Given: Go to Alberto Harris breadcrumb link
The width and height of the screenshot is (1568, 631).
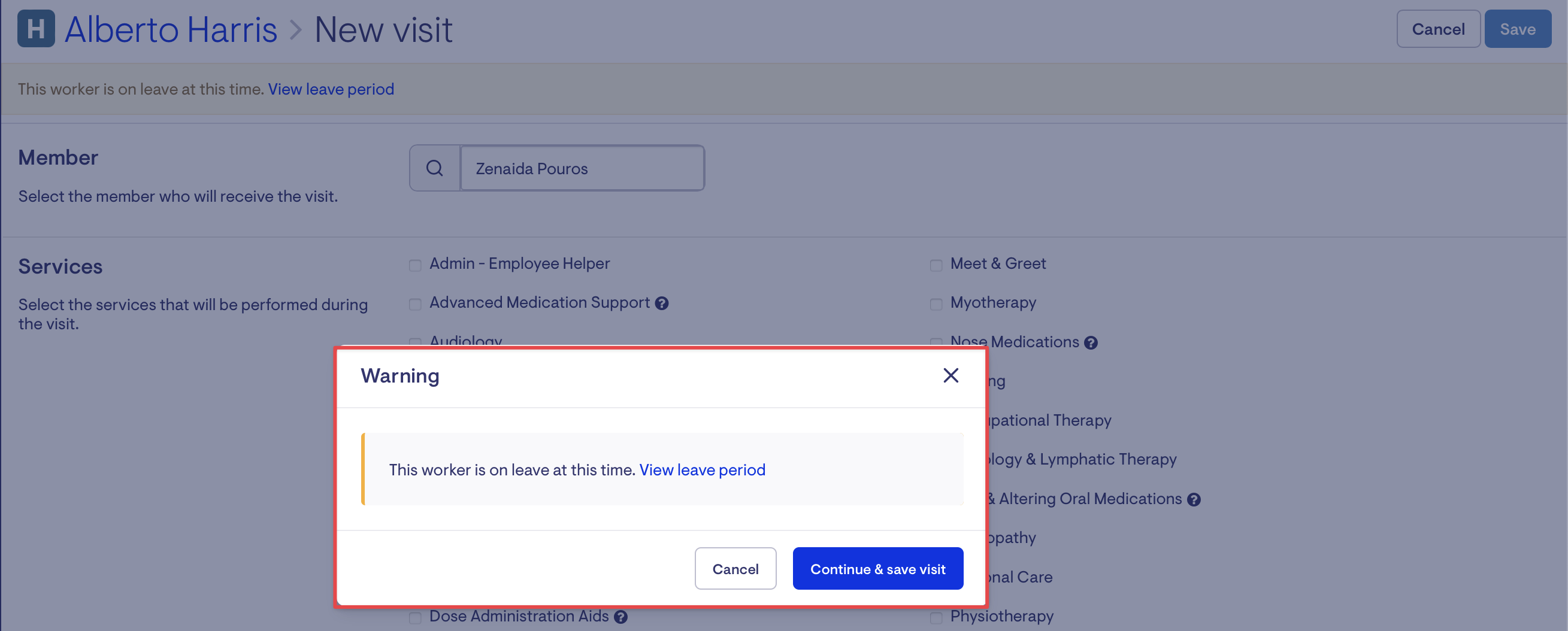Looking at the screenshot, I should 171,29.
